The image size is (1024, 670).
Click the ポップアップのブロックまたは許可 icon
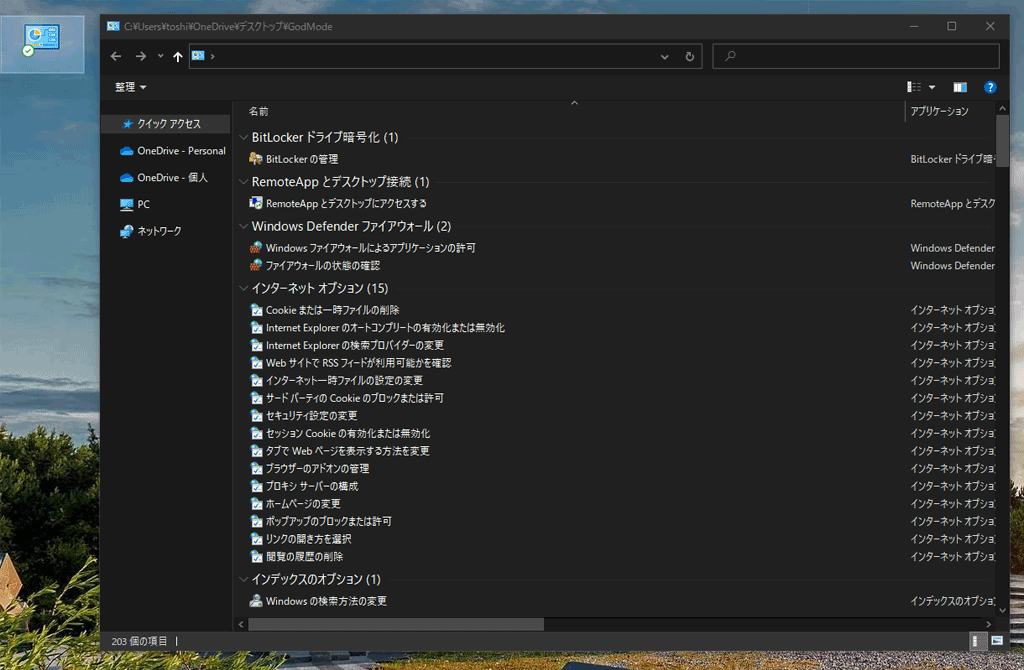(257, 522)
